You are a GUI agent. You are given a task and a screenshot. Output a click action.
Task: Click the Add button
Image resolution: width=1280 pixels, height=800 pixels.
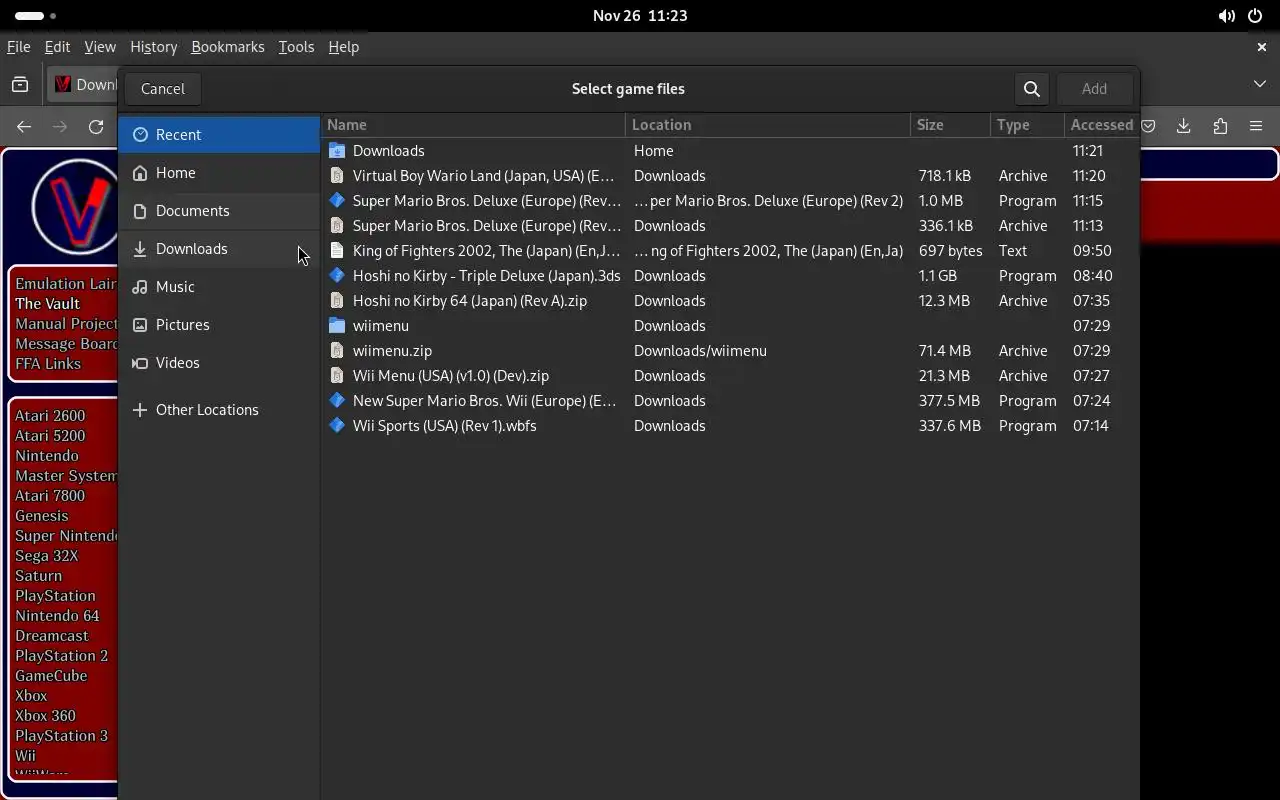point(1094,89)
